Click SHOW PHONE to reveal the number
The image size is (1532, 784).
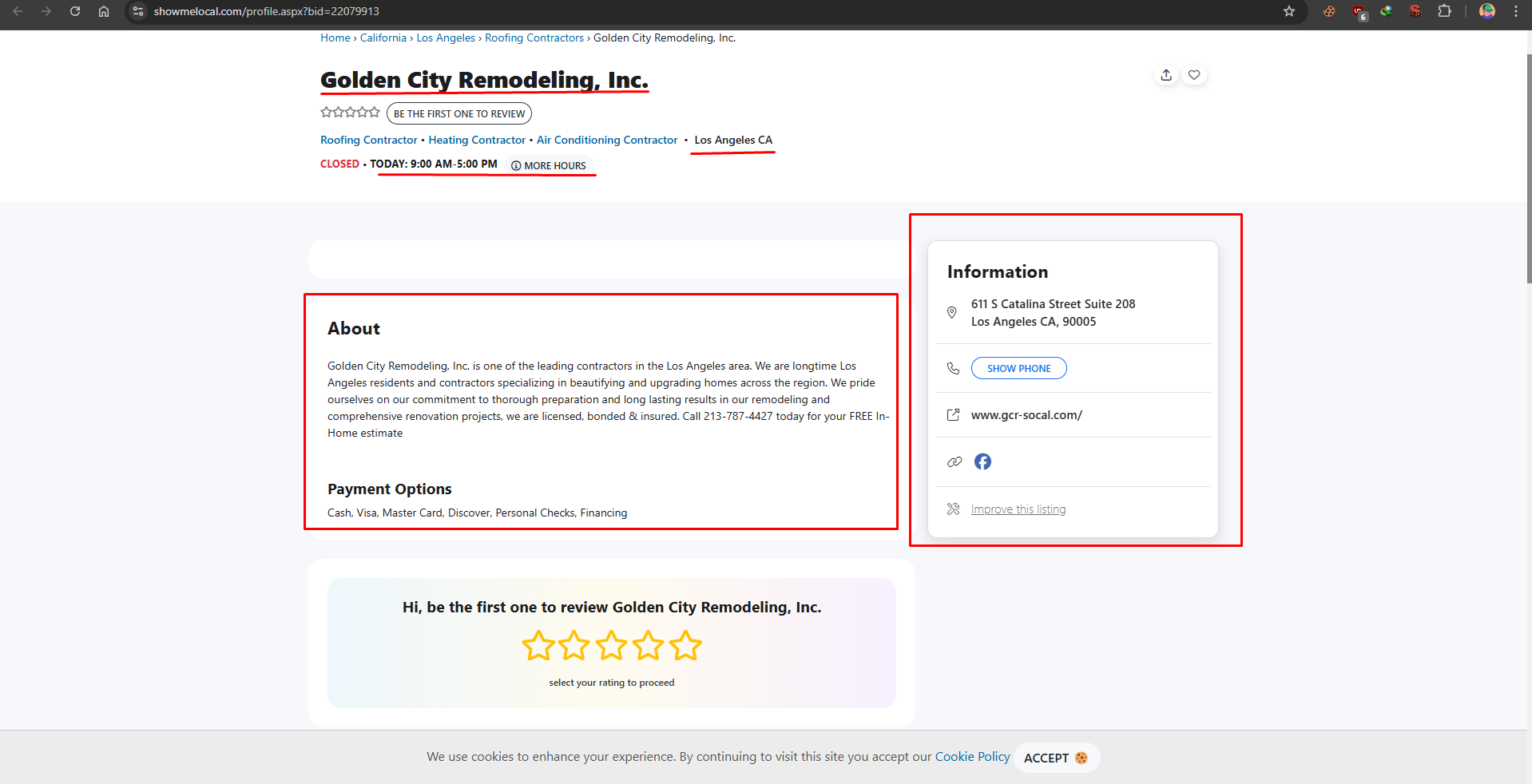coord(1018,368)
